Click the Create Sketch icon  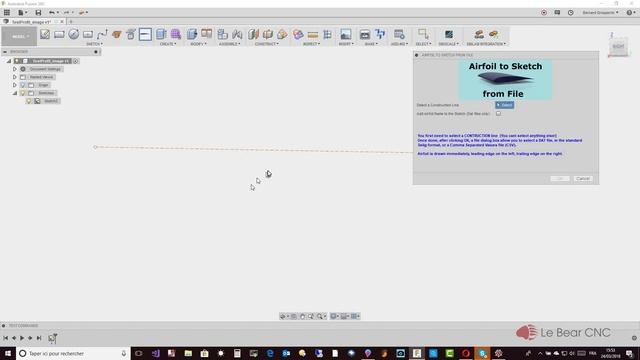(45, 34)
